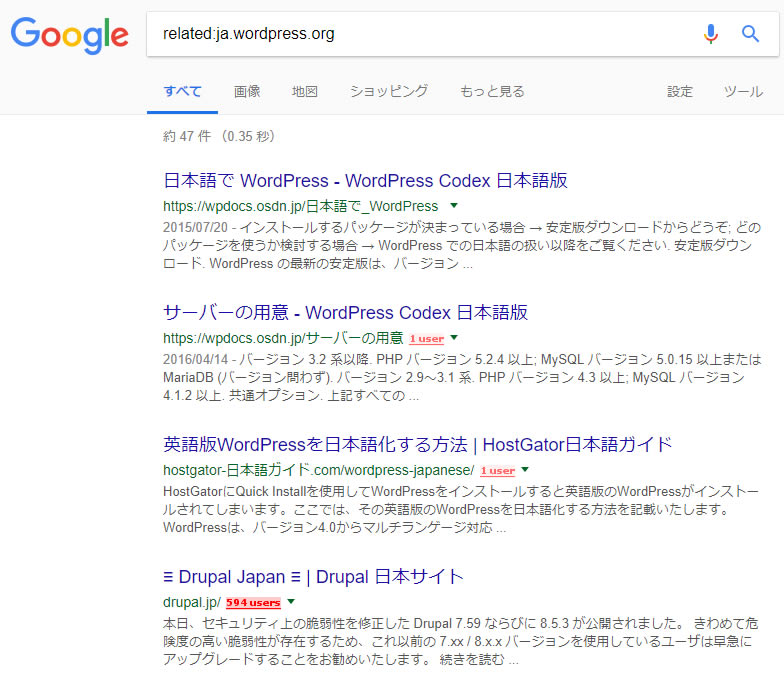Viewport: 784px width, 676px height.
Task: Open the HostGator 英語版WordPress日本語化 result link
Action: pyautogui.click(x=417, y=444)
